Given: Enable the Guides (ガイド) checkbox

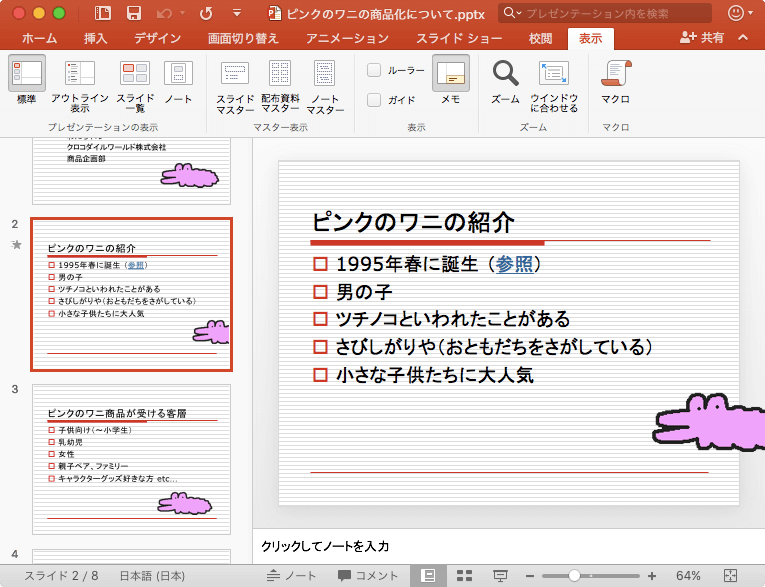Looking at the screenshot, I should point(374,100).
